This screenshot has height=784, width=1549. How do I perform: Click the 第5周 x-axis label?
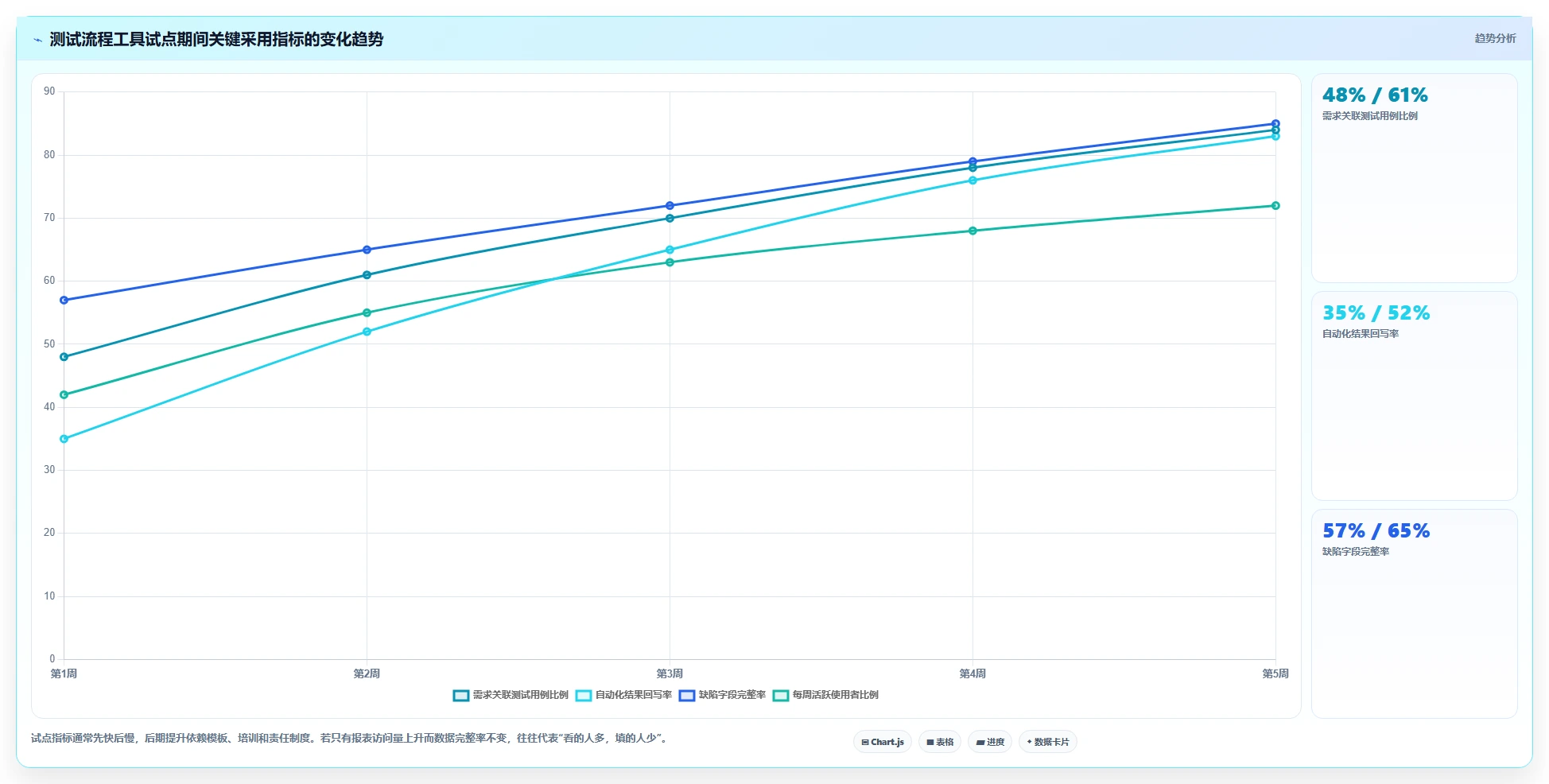[x=1275, y=673]
